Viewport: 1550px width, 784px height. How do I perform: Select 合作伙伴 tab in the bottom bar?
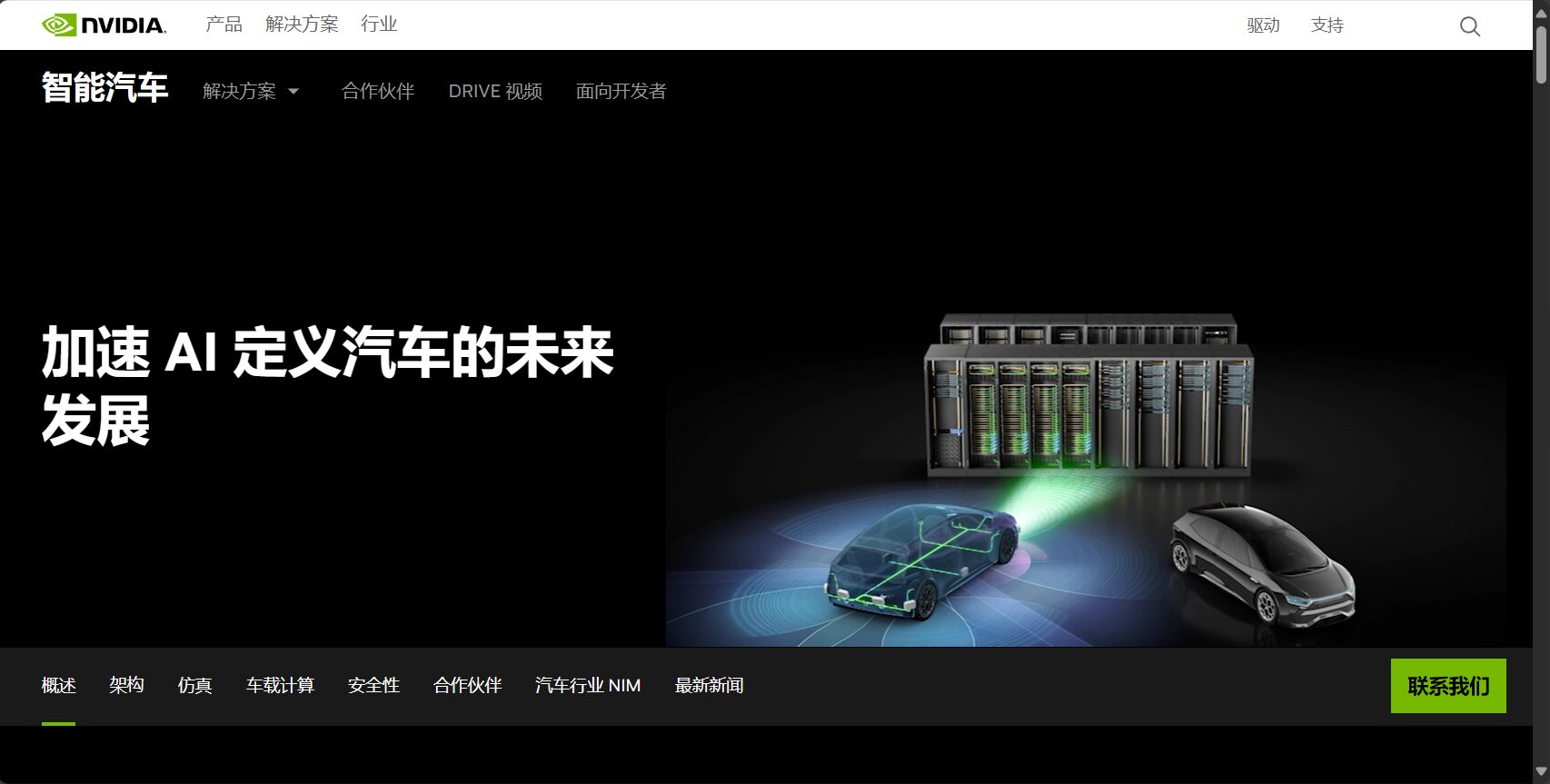coord(467,686)
